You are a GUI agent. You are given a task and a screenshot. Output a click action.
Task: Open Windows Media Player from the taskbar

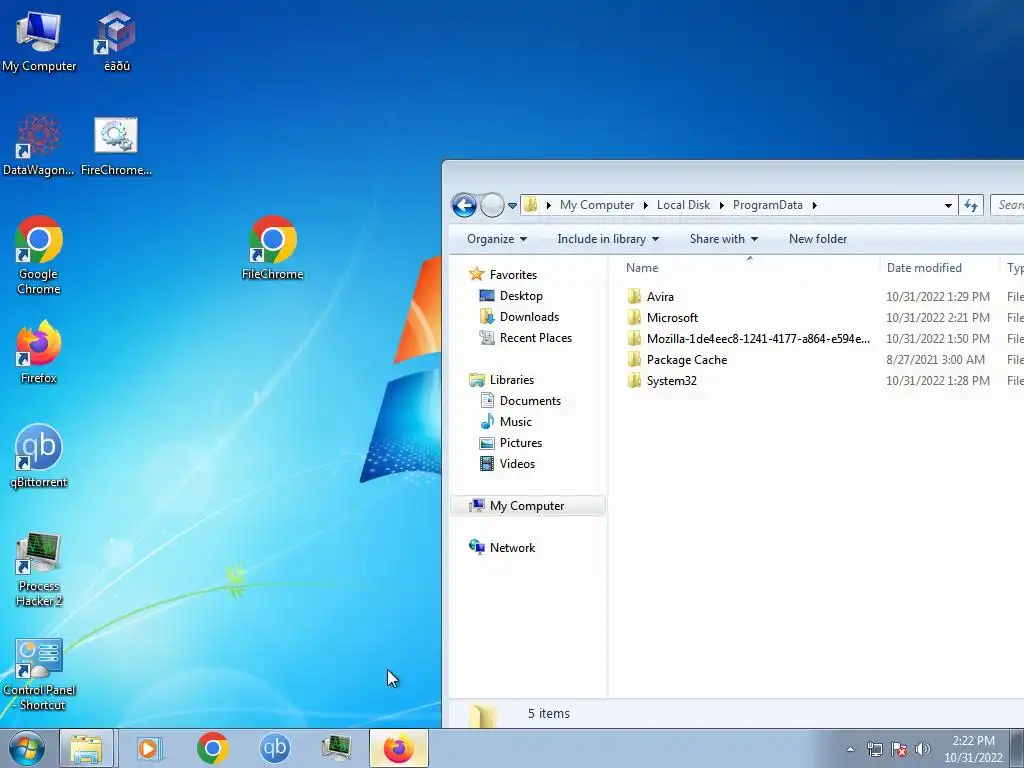pyautogui.click(x=150, y=748)
